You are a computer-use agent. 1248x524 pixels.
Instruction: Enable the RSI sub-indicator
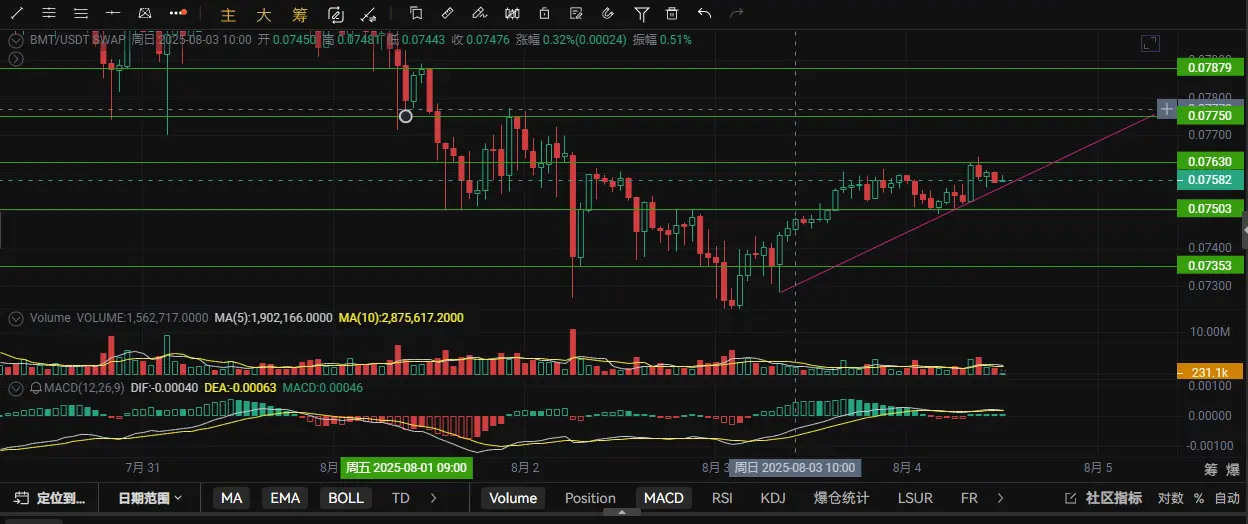[722, 498]
